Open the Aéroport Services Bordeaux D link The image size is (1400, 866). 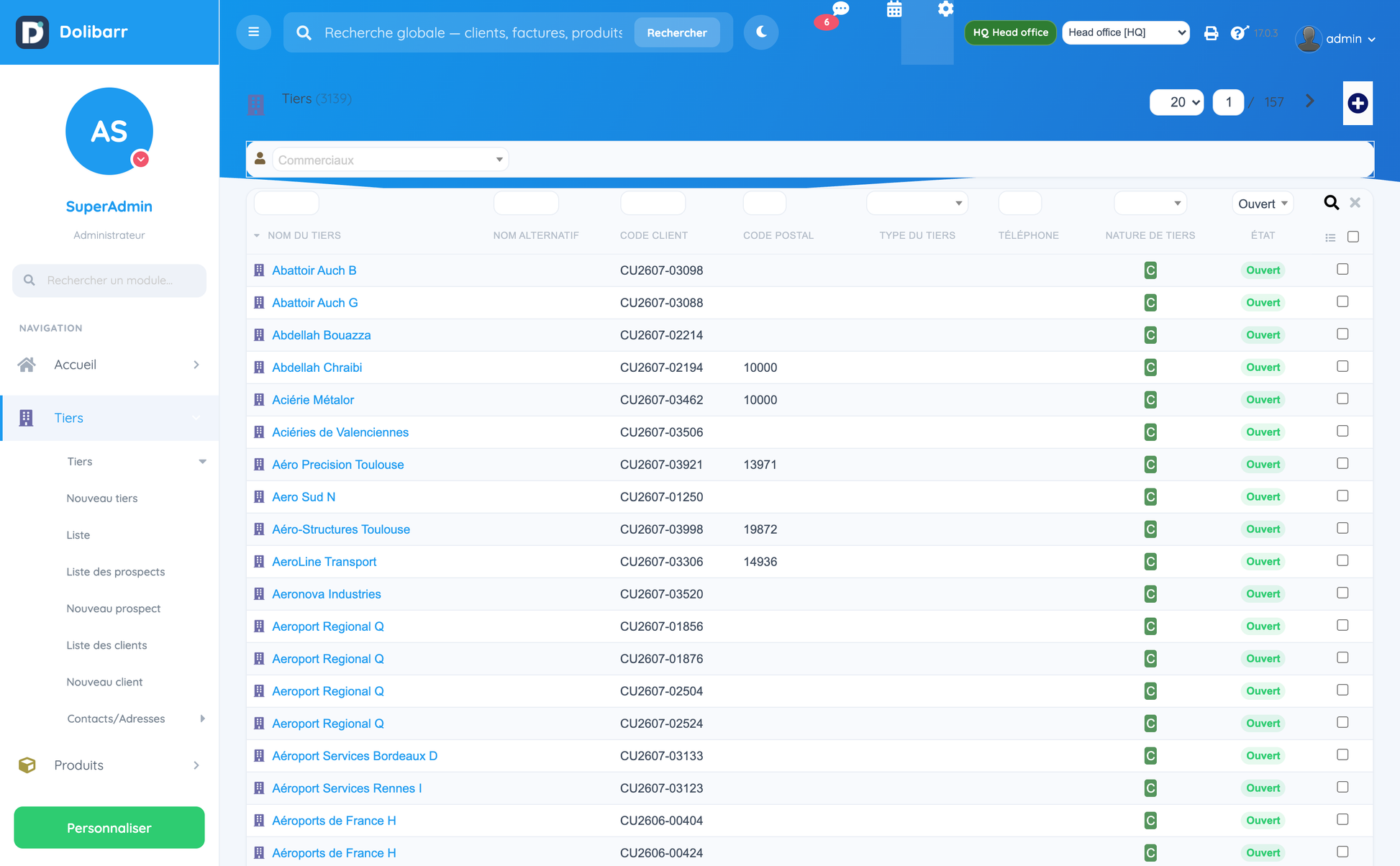[355, 756]
